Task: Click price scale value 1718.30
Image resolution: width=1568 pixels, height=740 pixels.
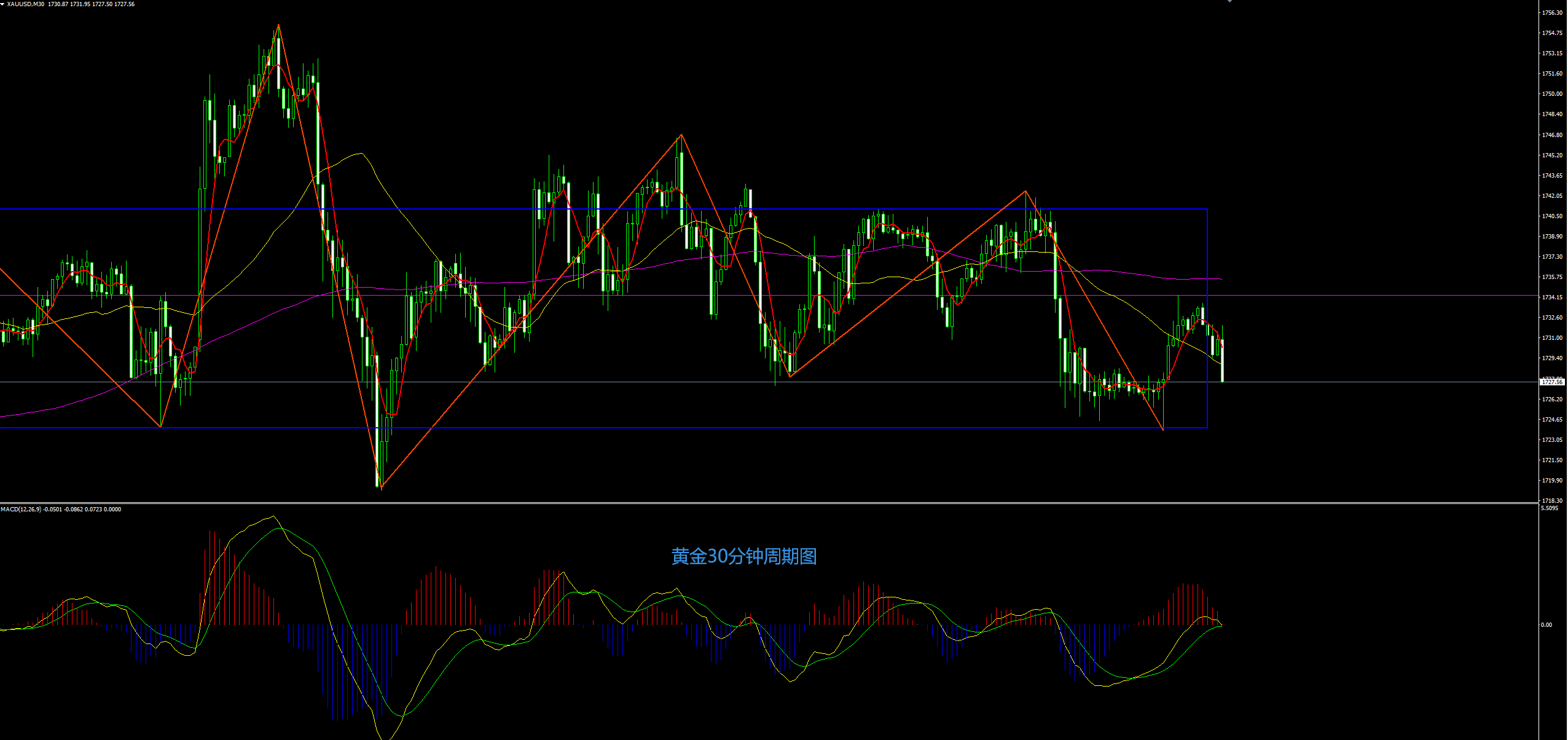Action: [1552, 501]
